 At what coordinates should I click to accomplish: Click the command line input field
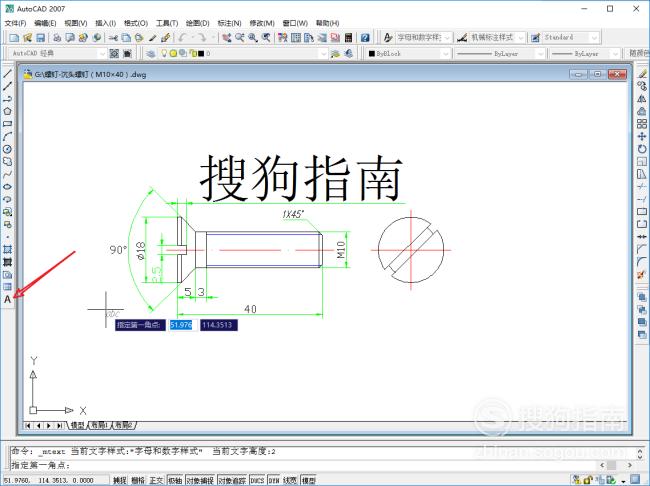click(305, 465)
